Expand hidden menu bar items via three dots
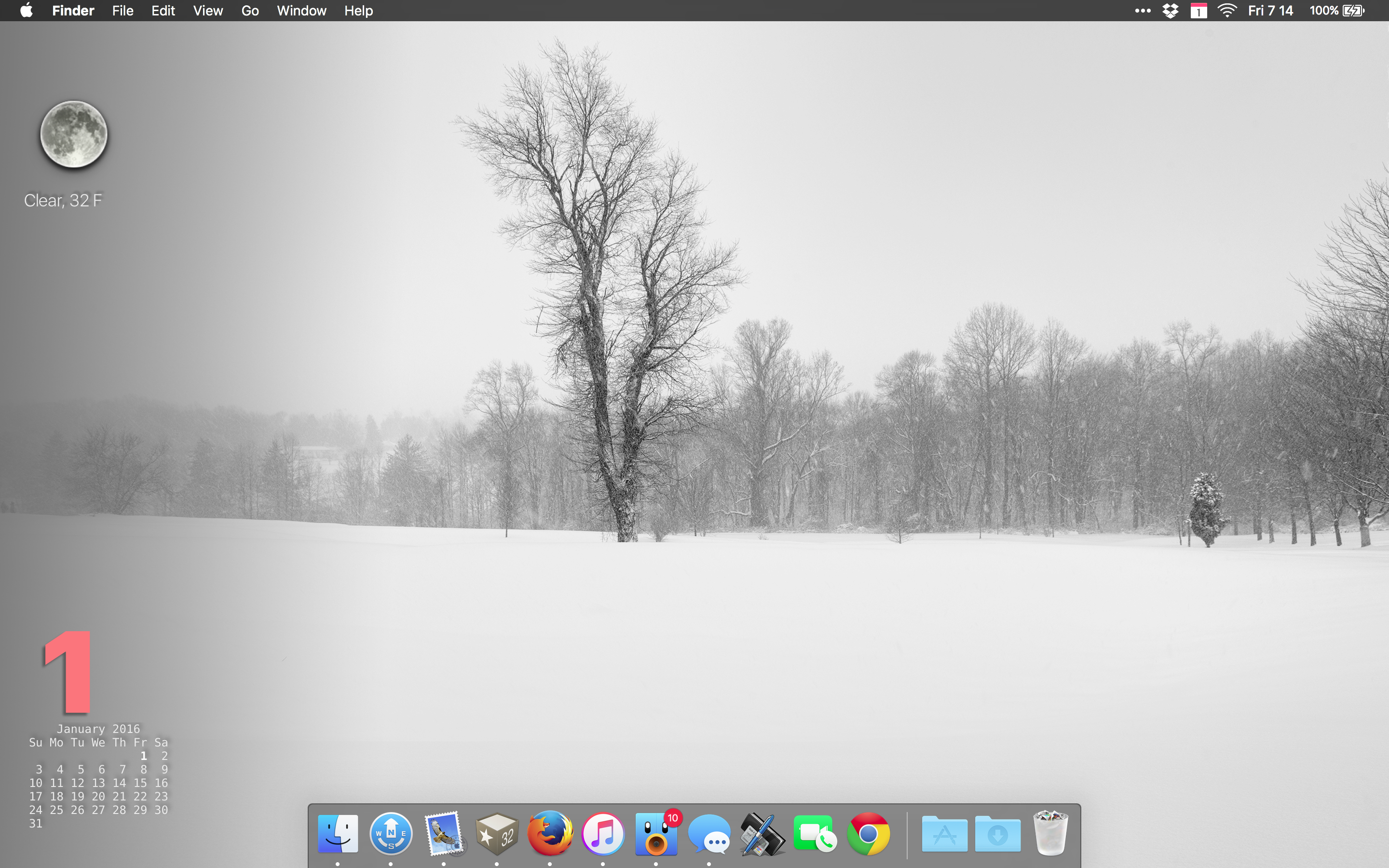The width and height of the screenshot is (1389, 868). point(1142,11)
